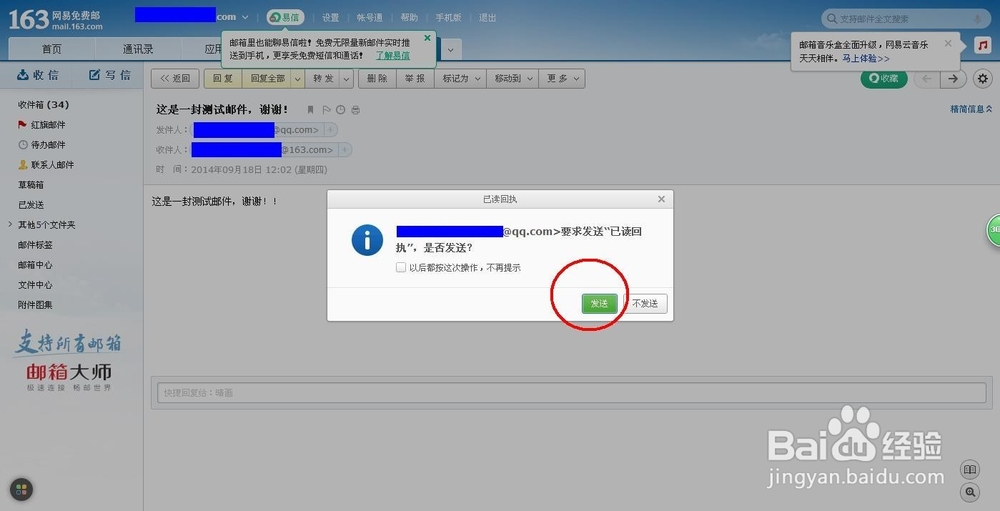Open 手机版 in the top bar
The image size is (1000, 511).
coord(448,18)
